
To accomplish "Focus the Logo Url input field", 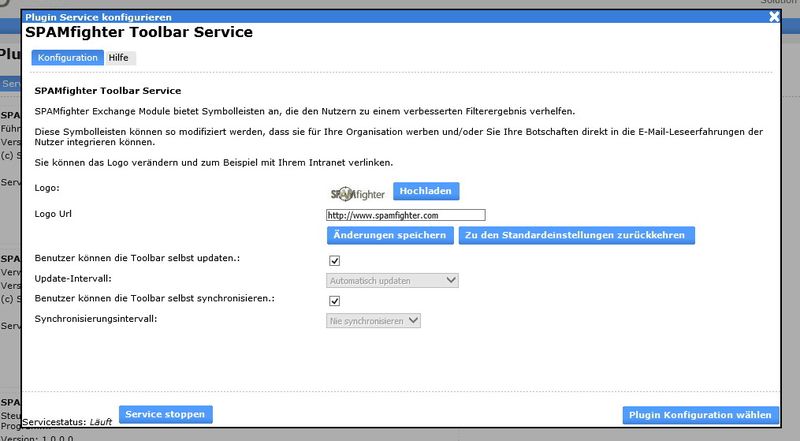I will point(406,215).
